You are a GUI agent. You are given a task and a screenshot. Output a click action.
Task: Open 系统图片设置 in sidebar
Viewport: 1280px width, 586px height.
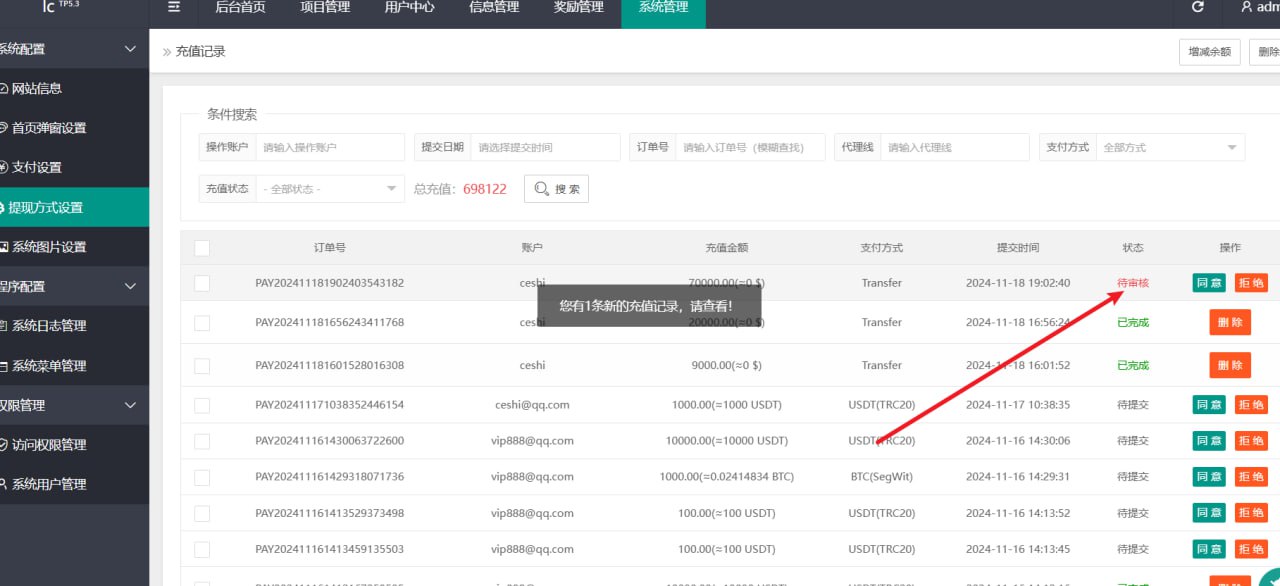(48, 247)
